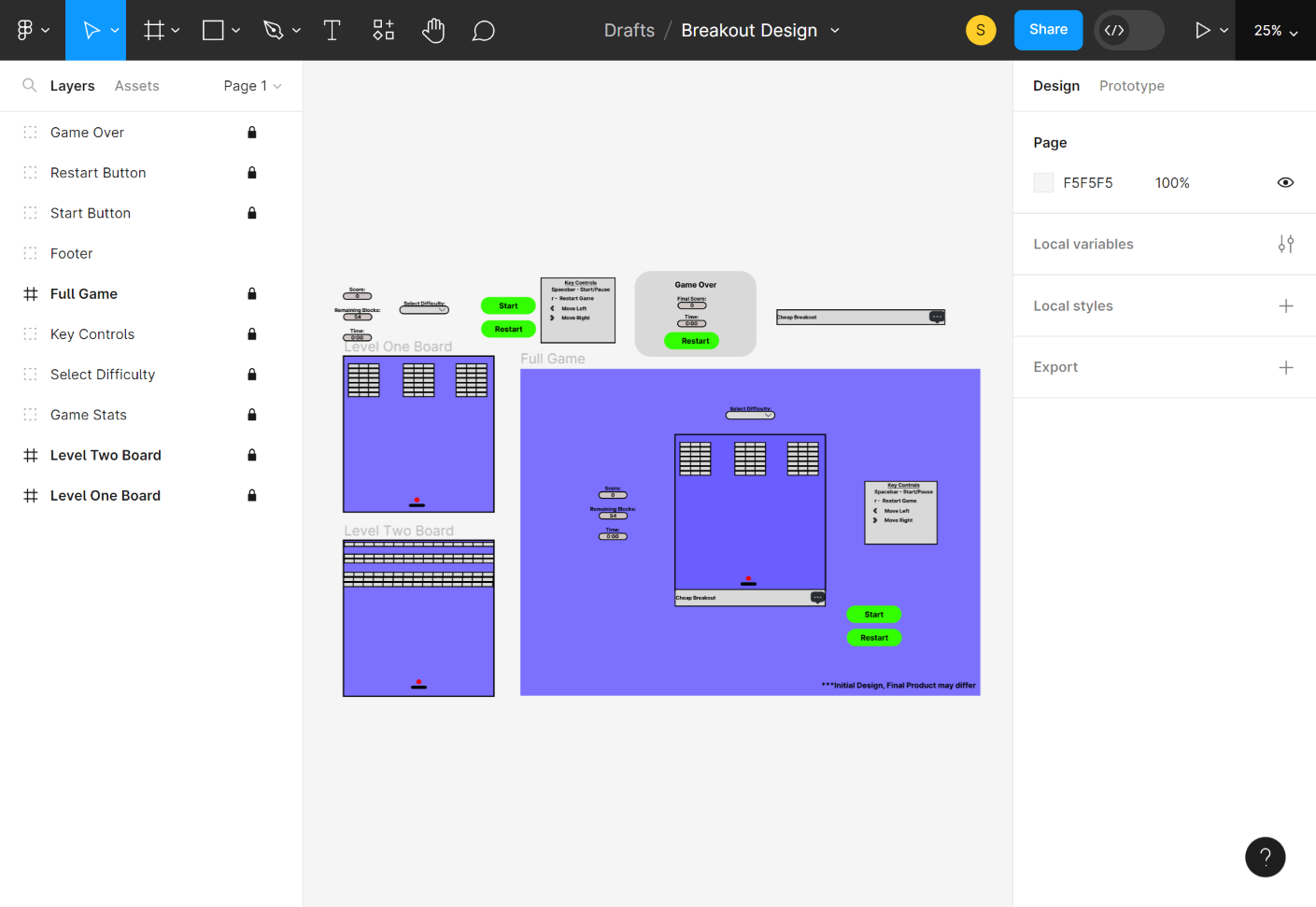Screen dimensions: 1316x907
Task: Open the zoom level dropdown
Action: pos(1274,29)
